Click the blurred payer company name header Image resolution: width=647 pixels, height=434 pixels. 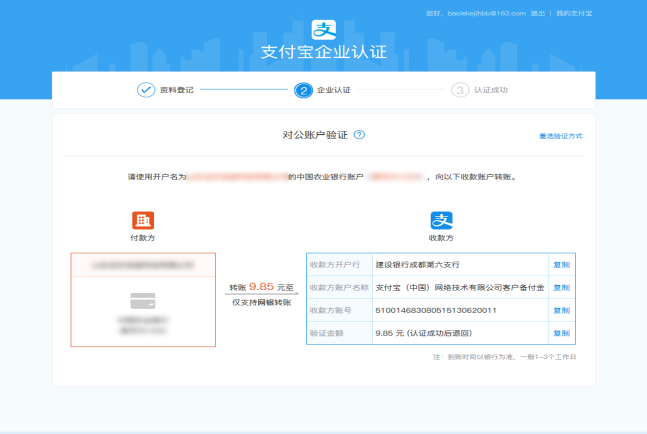pos(143,265)
